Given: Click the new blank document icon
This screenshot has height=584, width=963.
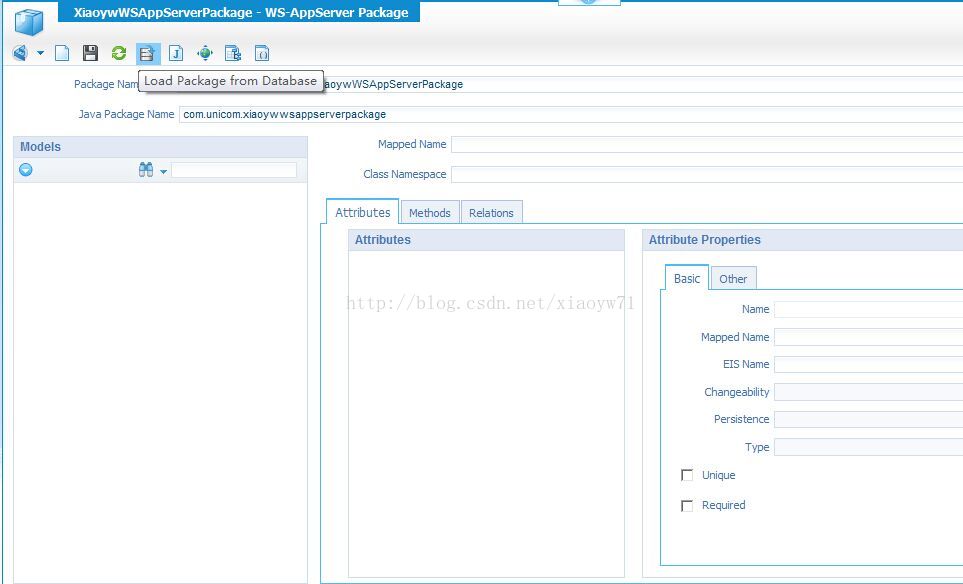Looking at the screenshot, I should (x=62, y=53).
